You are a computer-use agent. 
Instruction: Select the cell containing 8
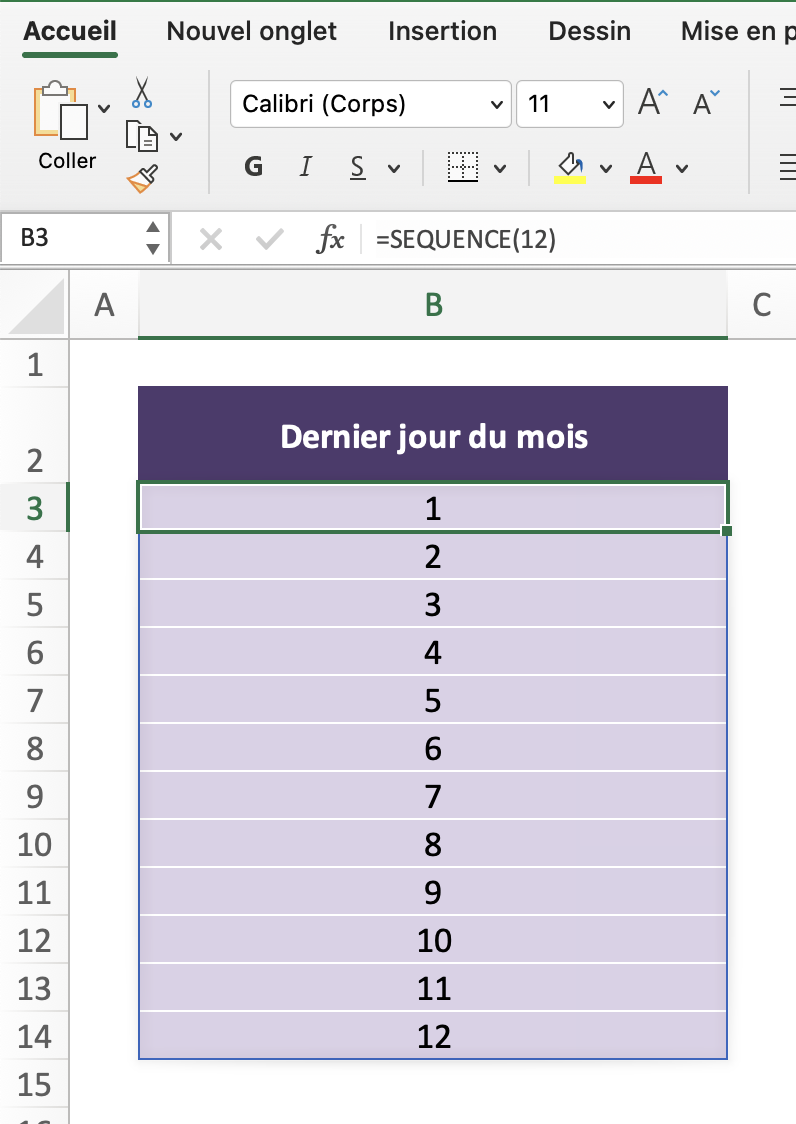click(x=433, y=844)
